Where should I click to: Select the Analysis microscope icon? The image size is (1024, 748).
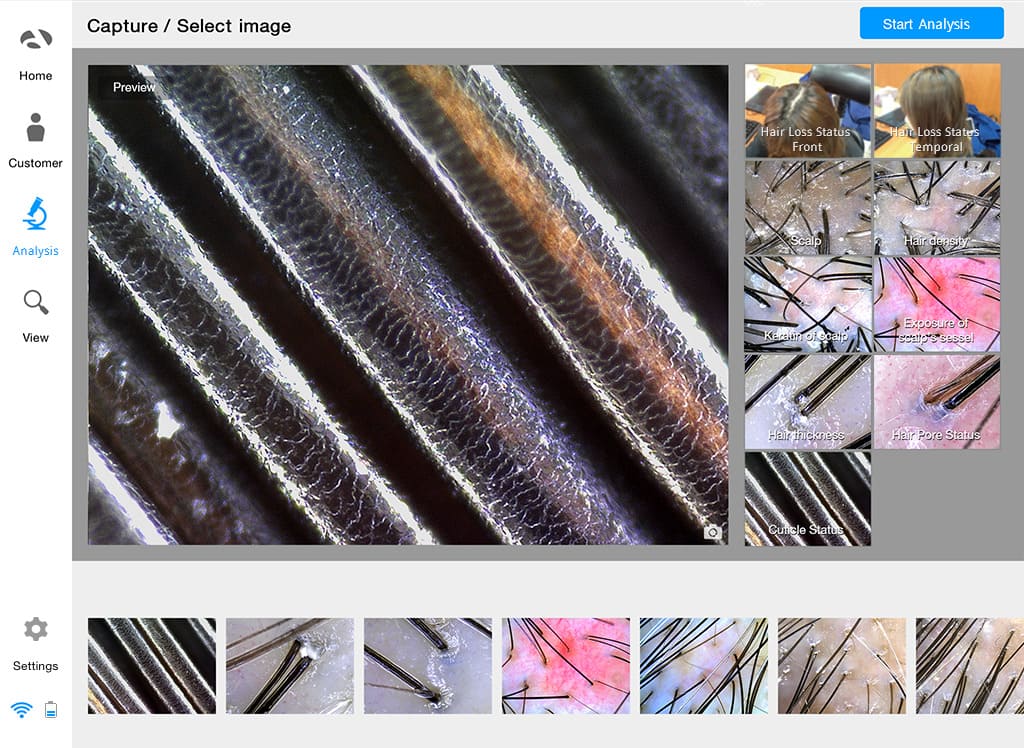pos(35,214)
